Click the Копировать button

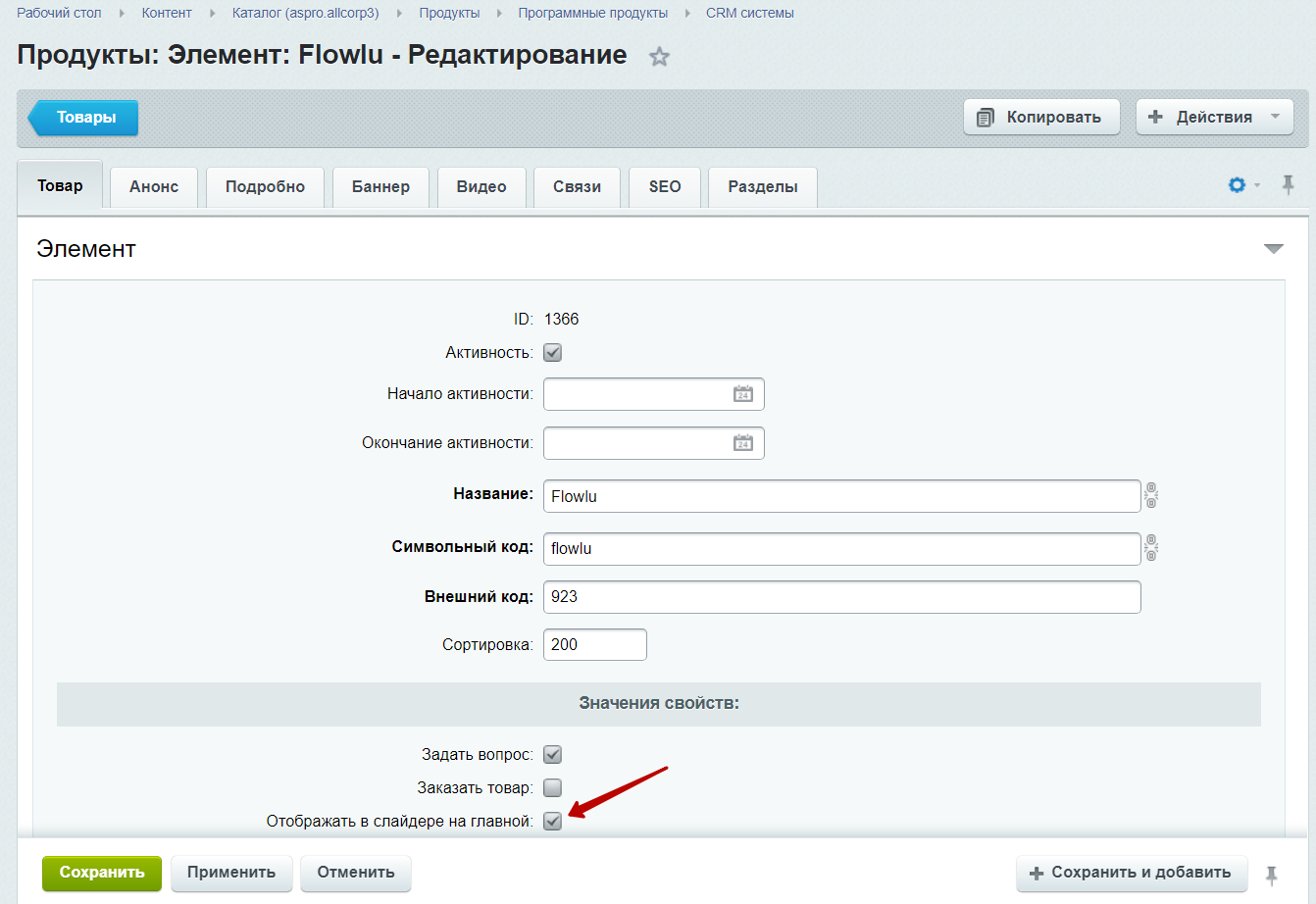coord(1041,117)
